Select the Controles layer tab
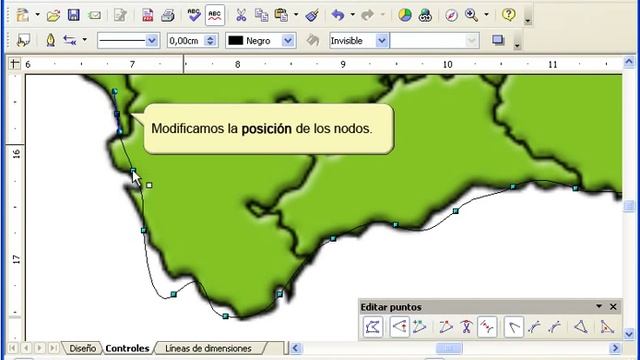640x360 pixels. click(127, 349)
